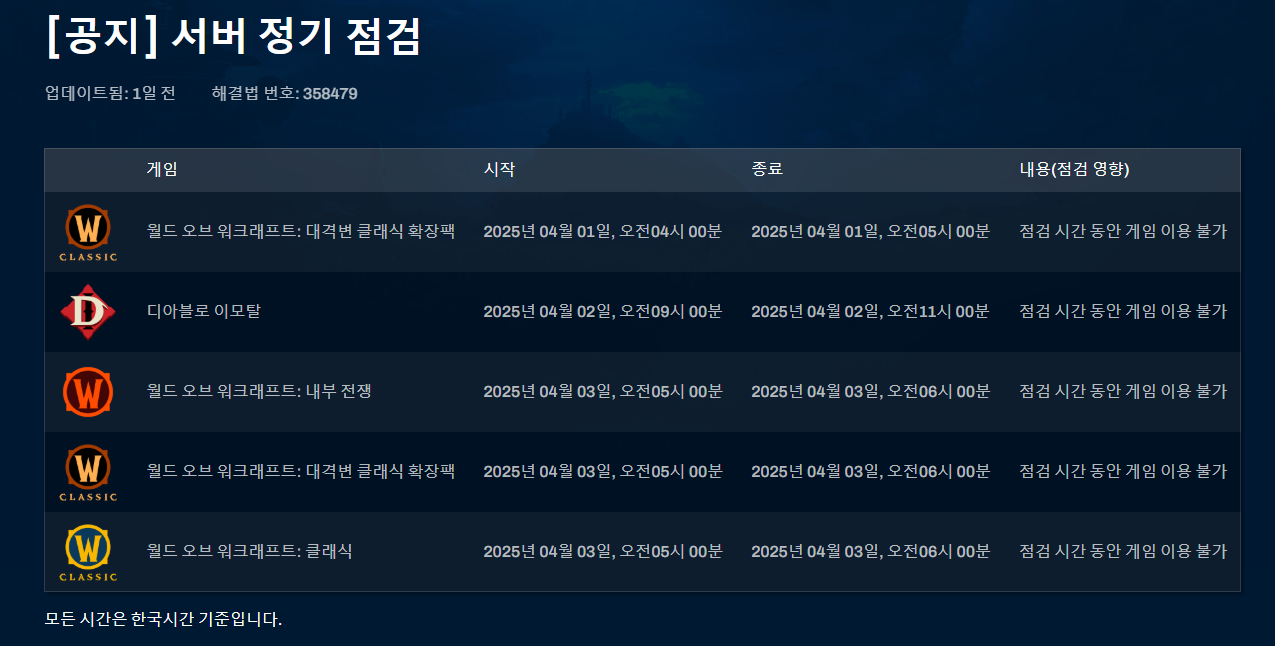The image size is (1275, 646).
Task: Click the start time in the 클래식 row
Action: click(x=603, y=551)
